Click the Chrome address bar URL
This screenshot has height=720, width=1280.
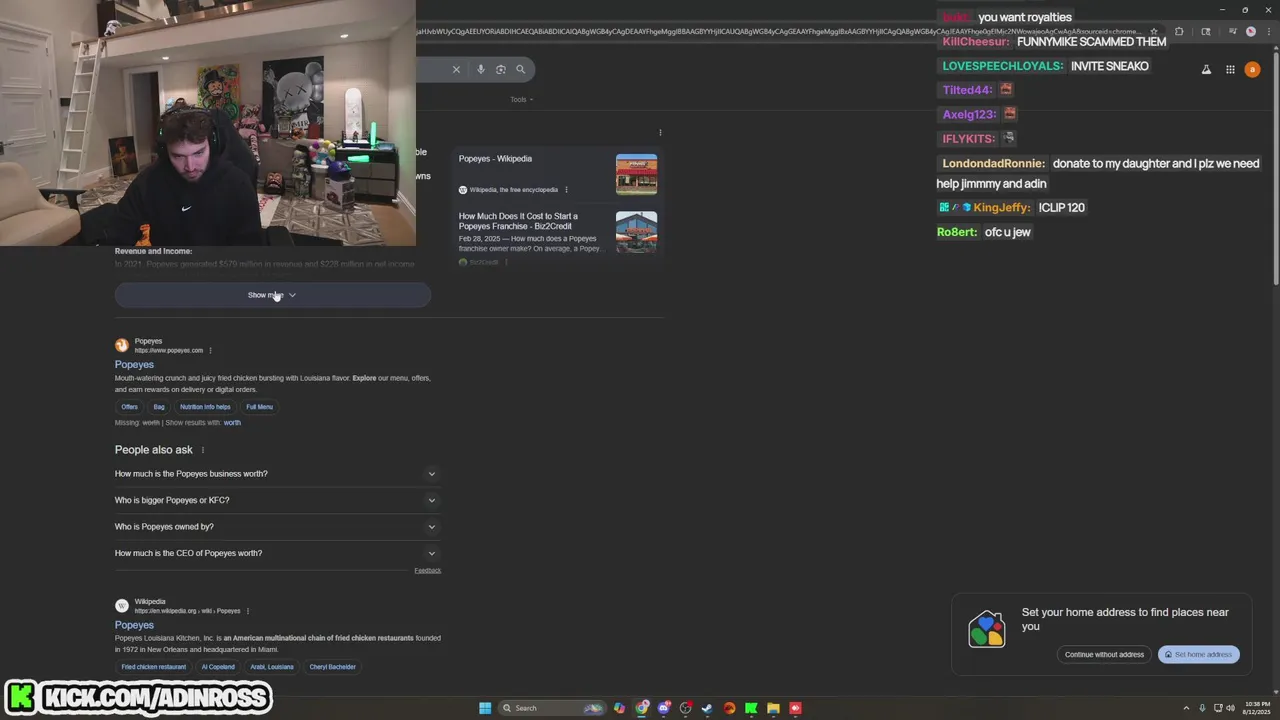pos(780,31)
